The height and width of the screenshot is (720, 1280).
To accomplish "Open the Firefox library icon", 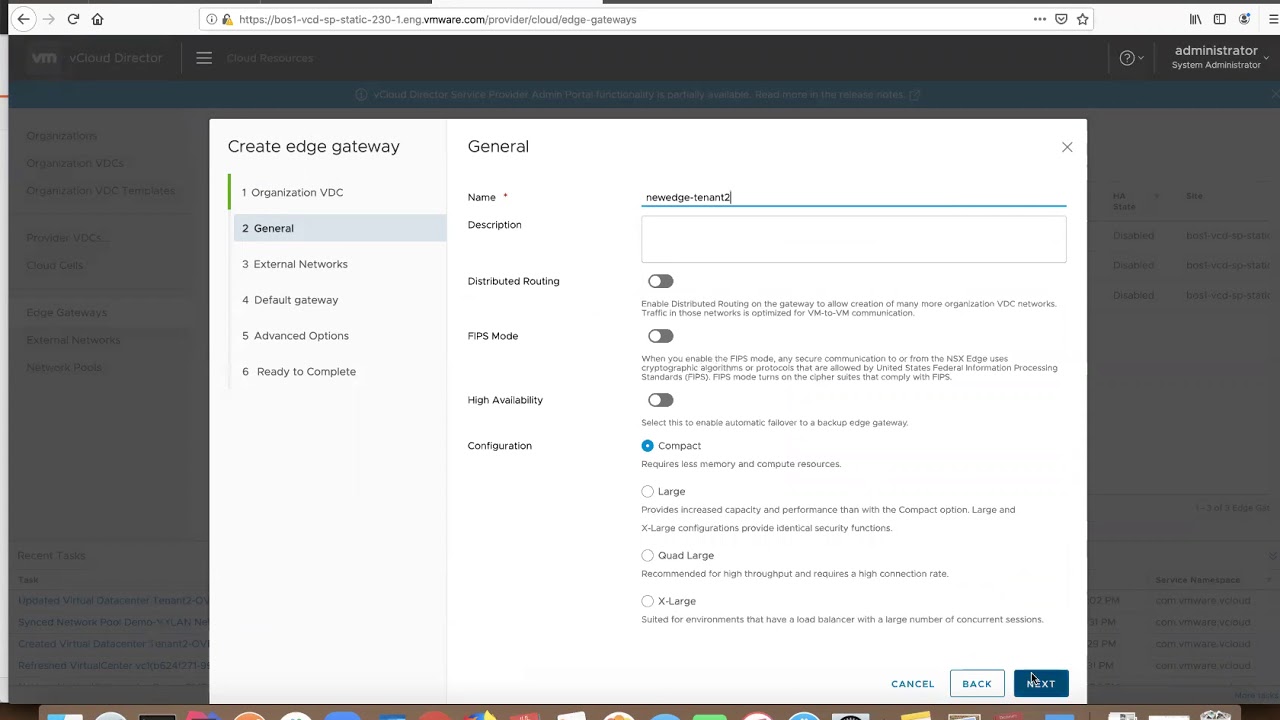I will [x=1195, y=19].
